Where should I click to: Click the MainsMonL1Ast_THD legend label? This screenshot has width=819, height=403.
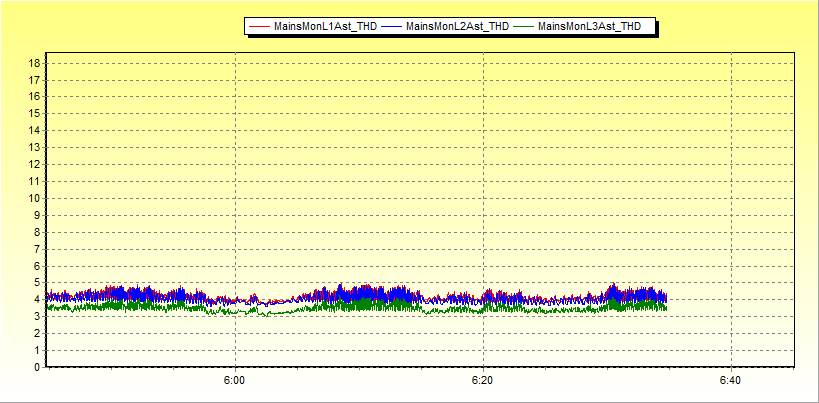[x=325, y=27]
